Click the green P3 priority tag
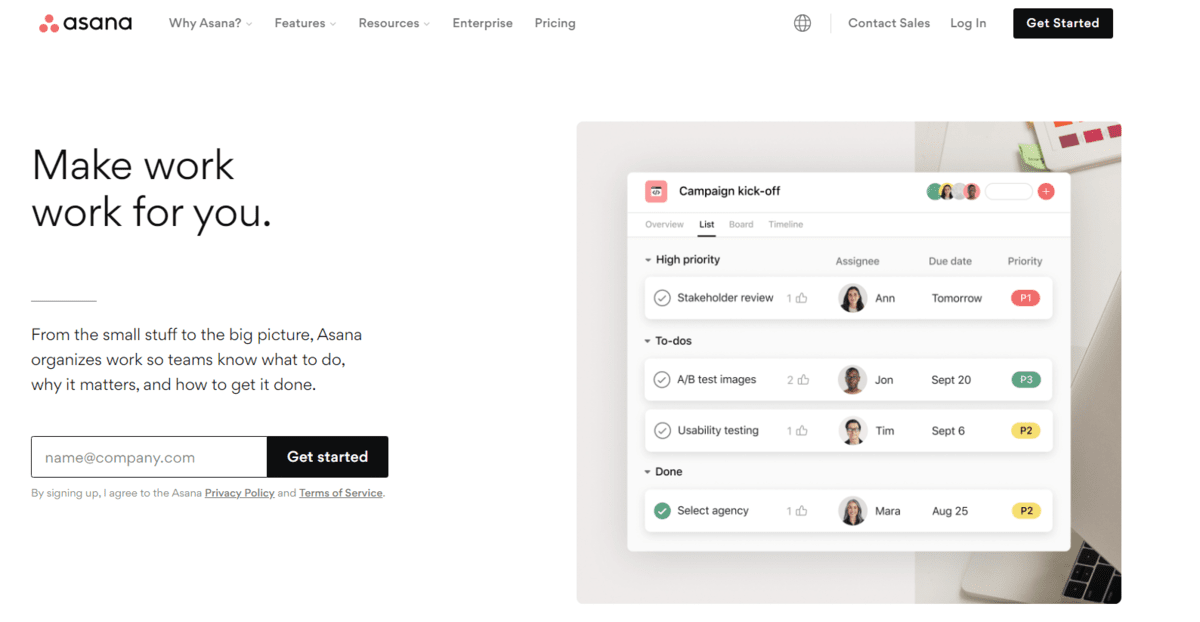Image resolution: width=1200 pixels, height=622 pixels. tap(1026, 380)
